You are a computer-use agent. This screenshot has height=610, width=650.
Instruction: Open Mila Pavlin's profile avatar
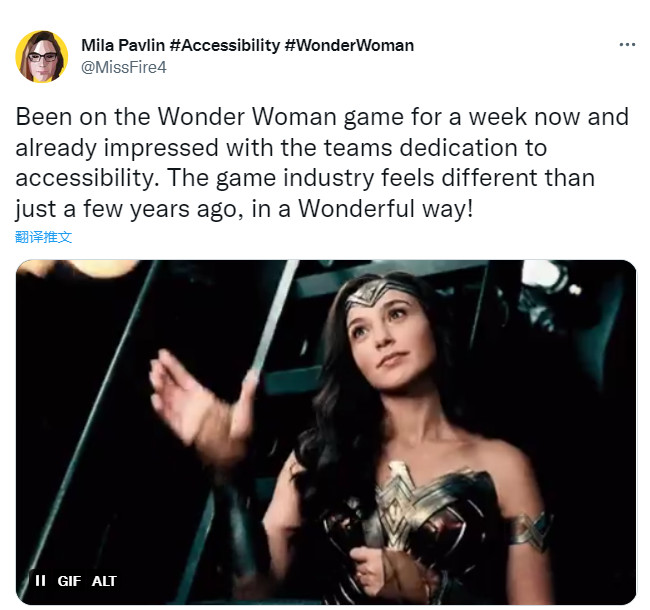(x=41, y=56)
